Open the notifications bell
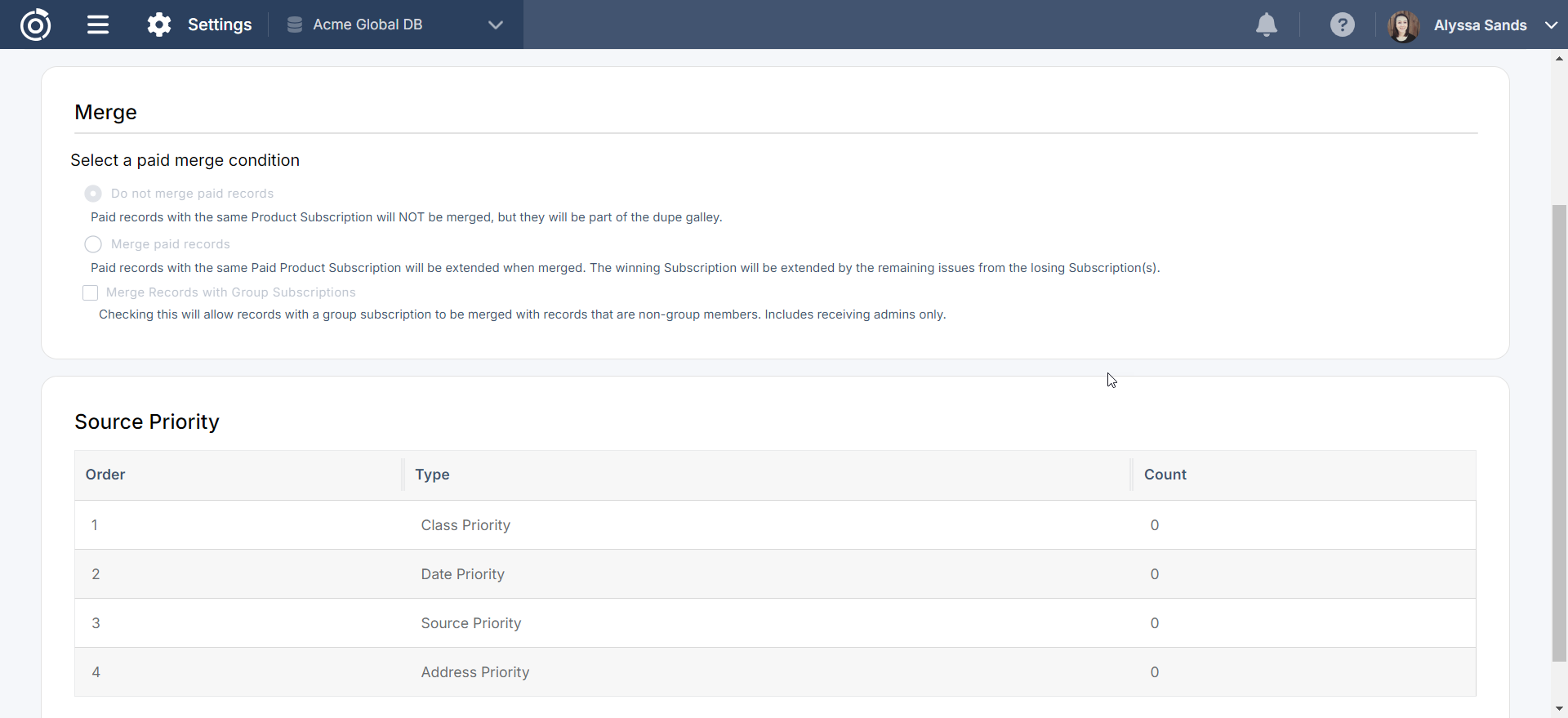The width and height of the screenshot is (1568, 718). pos(1266,25)
